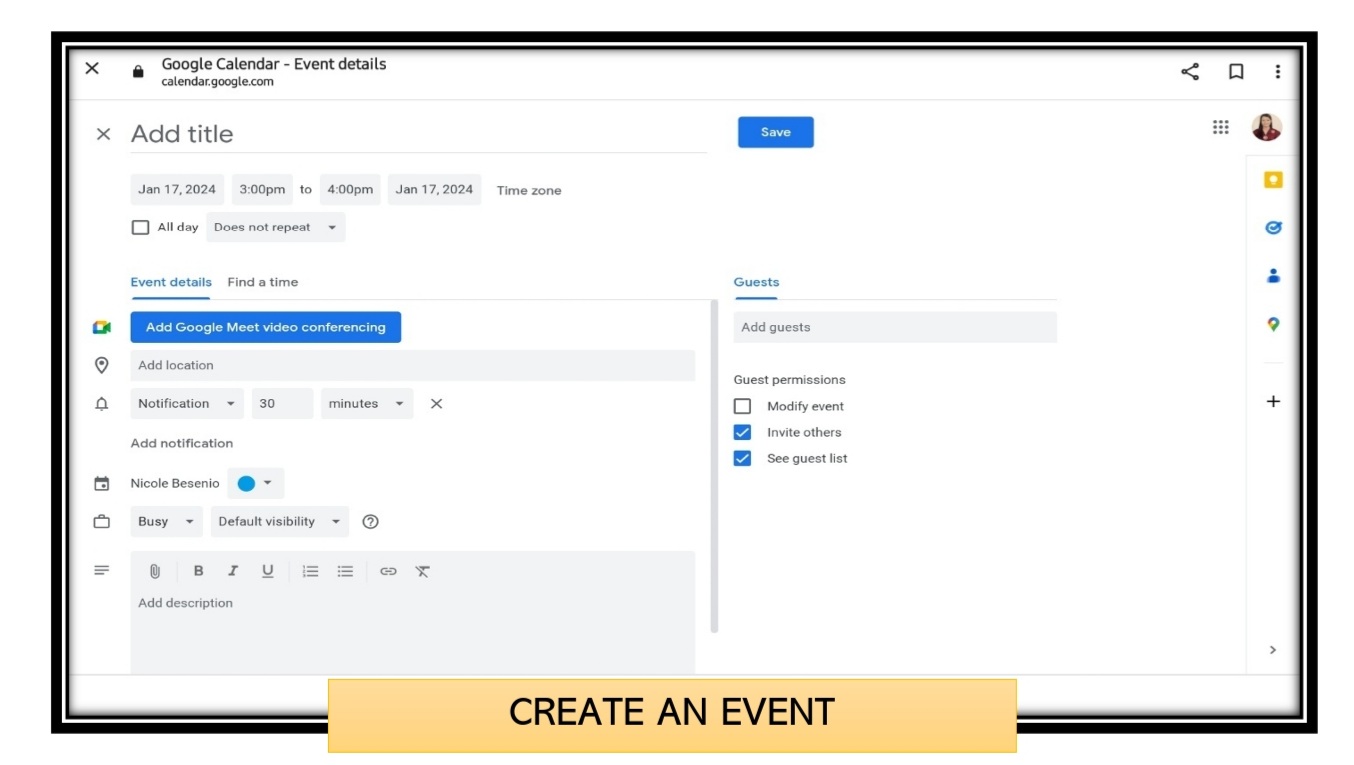Open Contacts in the side panel
The image size is (1354, 765).
click(x=1273, y=276)
